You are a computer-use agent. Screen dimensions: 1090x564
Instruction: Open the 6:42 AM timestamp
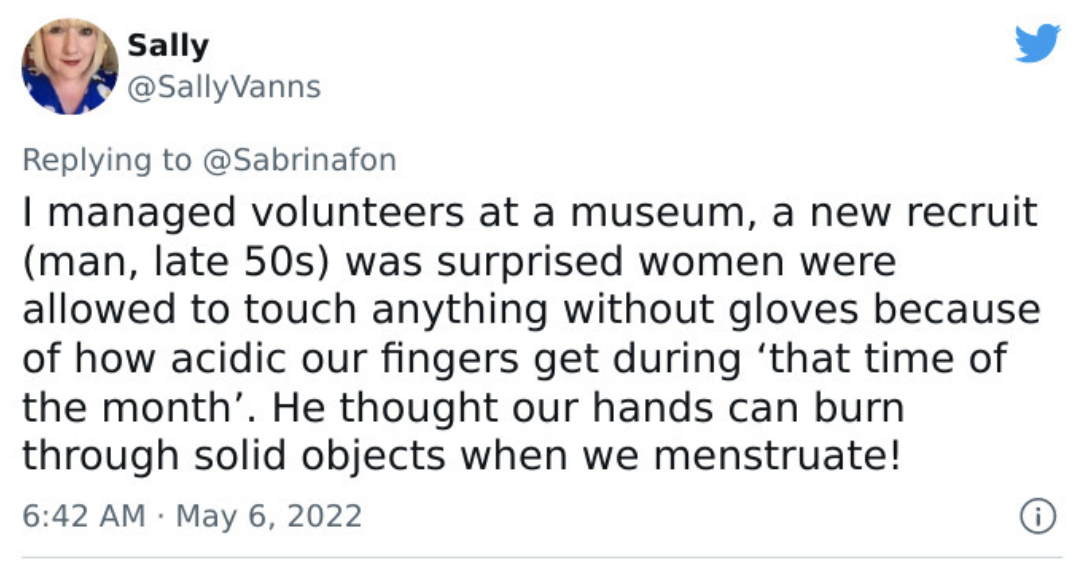[x=83, y=517]
